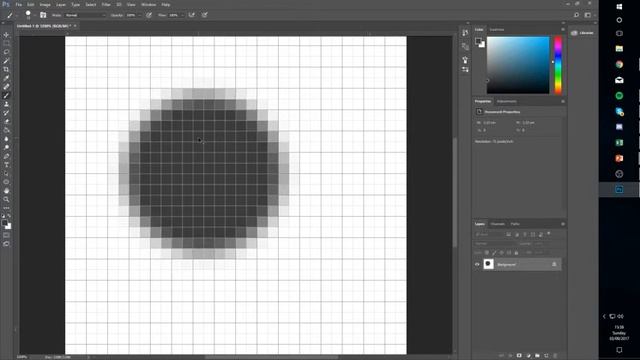Open the toolbox foreground color swatch
The image size is (640, 360).
[x=4, y=223]
